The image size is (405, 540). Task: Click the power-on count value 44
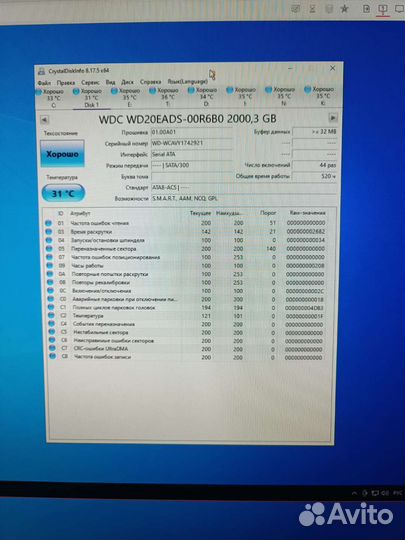pos(315,165)
